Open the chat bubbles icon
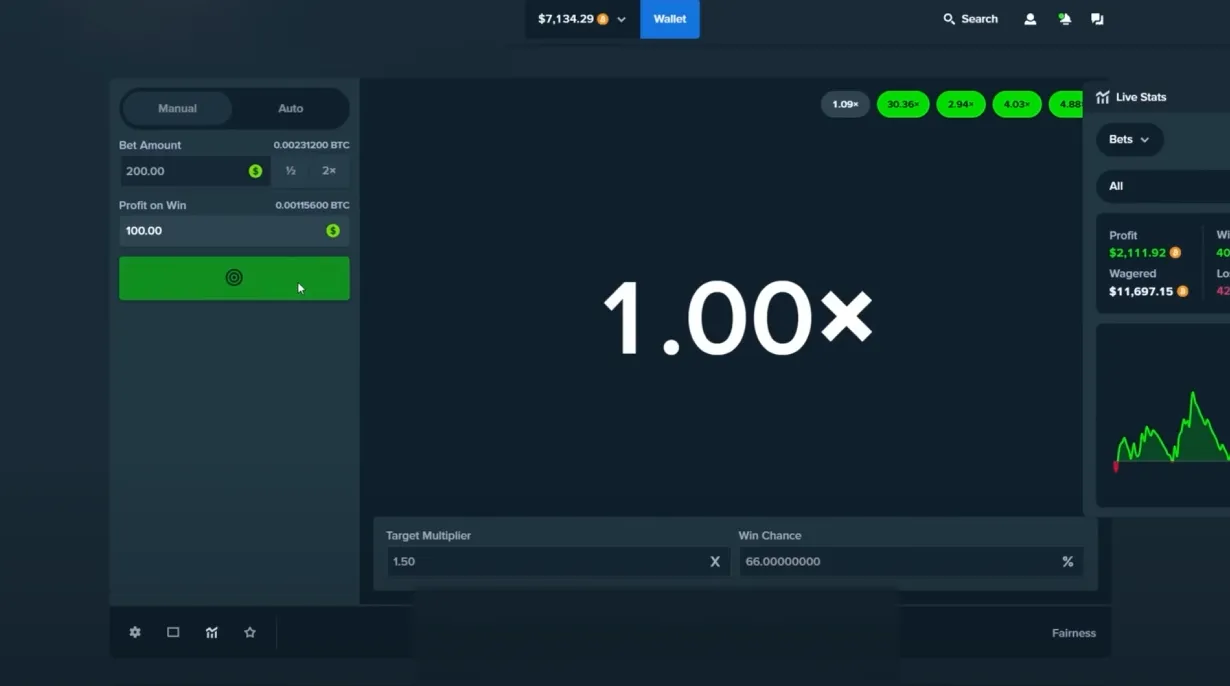Image resolution: width=1230 pixels, height=686 pixels. click(x=1097, y=19)
